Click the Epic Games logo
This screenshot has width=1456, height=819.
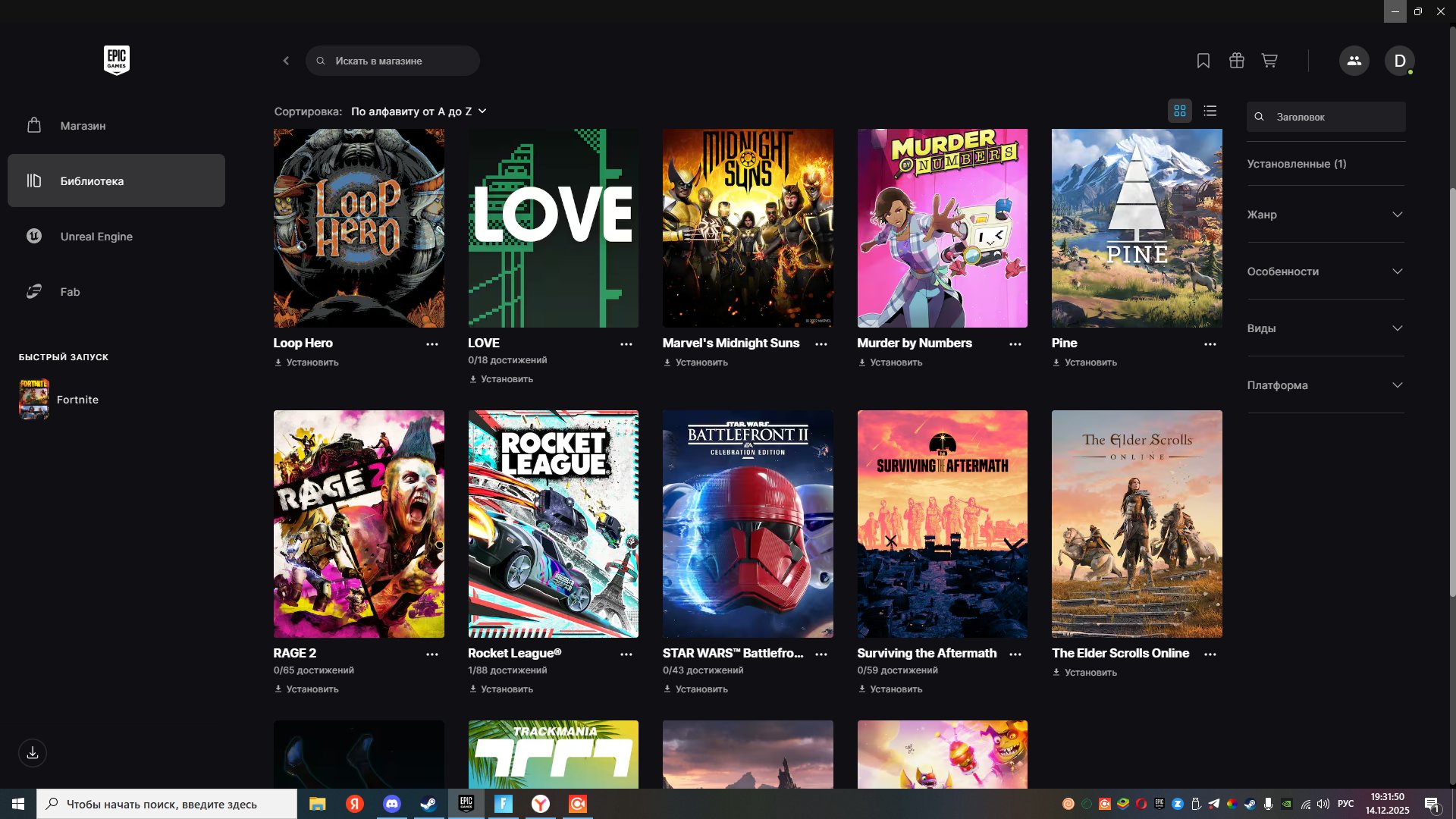(x=117, y=60)
